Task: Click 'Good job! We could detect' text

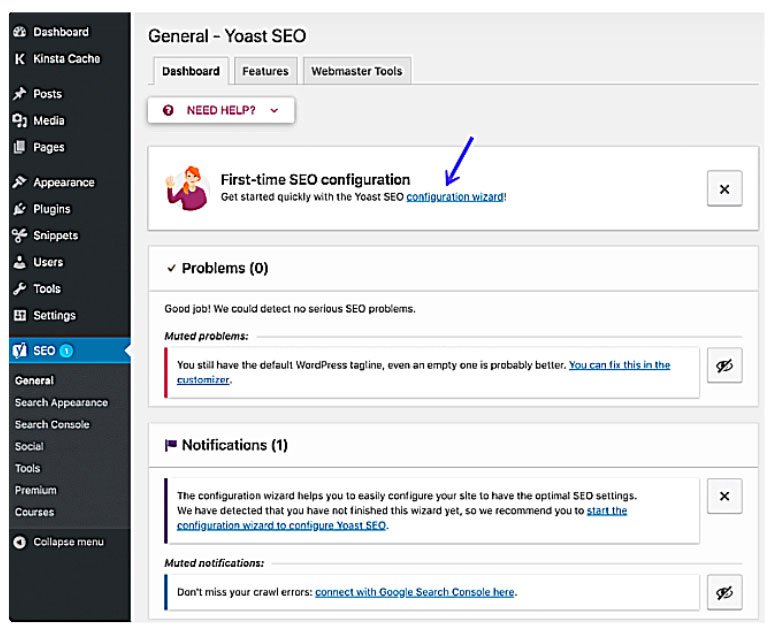Action: (290, 309)
